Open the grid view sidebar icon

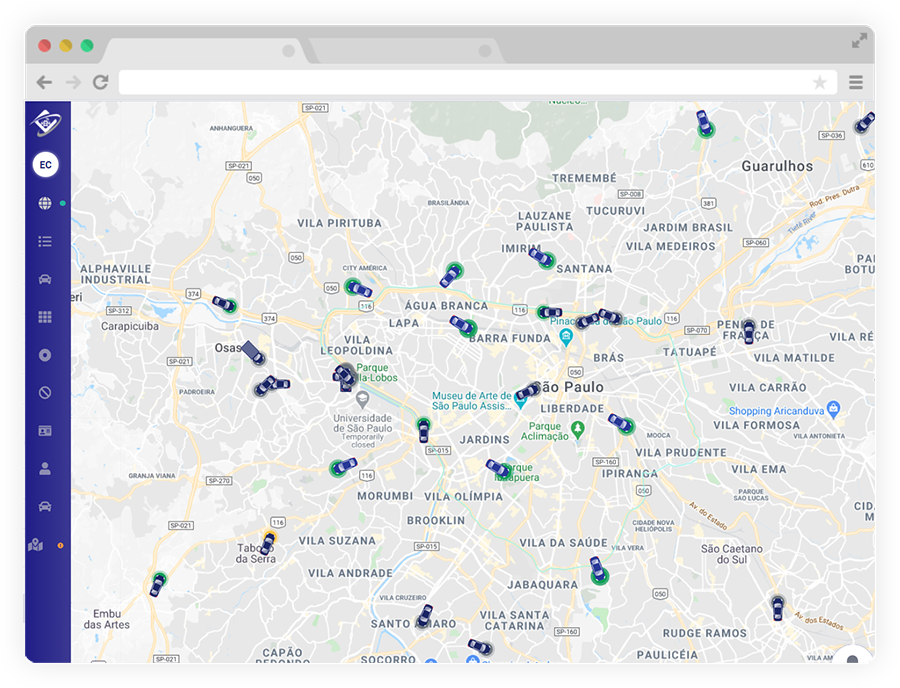pos(45,317)
